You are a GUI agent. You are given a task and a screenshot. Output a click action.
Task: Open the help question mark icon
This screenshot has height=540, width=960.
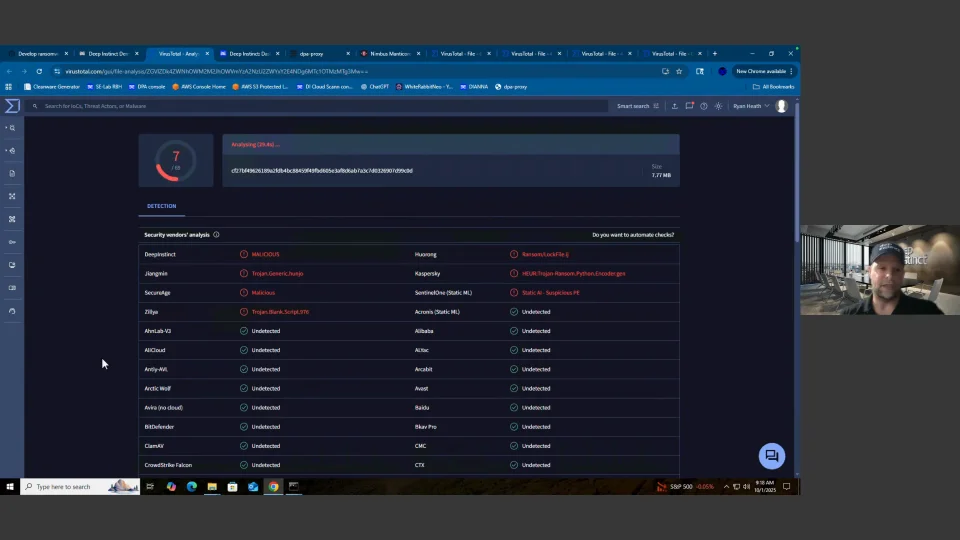[x=704, y=106]
